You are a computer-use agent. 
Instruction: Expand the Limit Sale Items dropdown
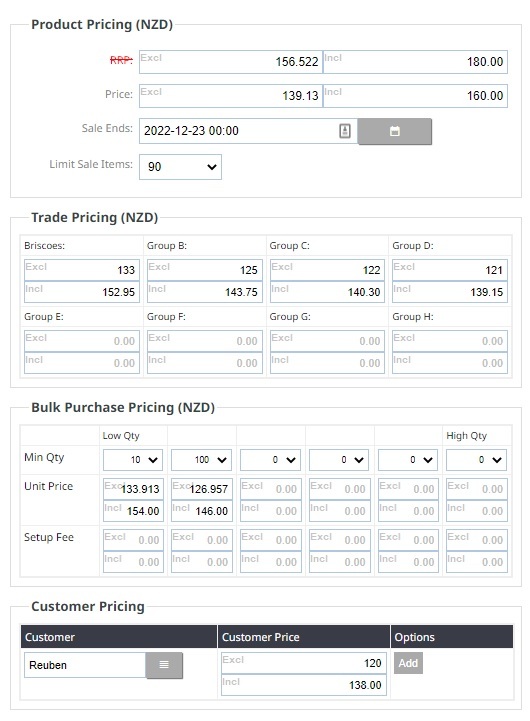click(180, 167)
